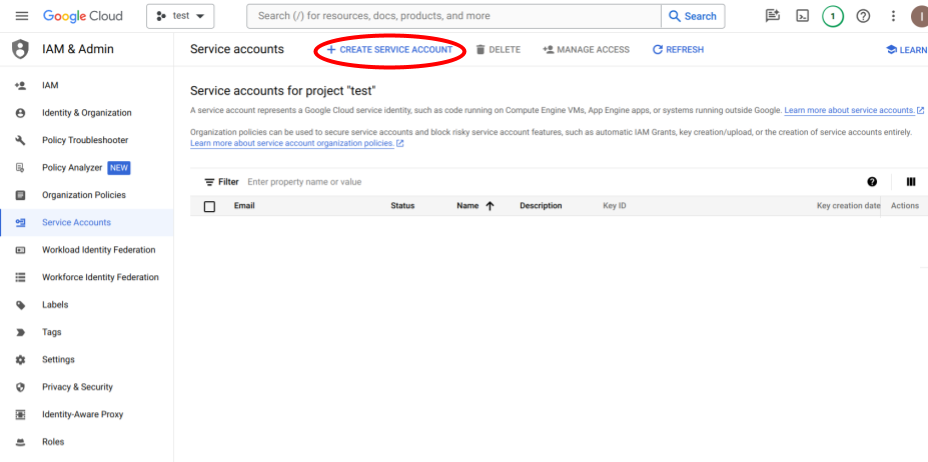Click Create Service Account button
Screen dimensions: 928x462
point(389,50)
